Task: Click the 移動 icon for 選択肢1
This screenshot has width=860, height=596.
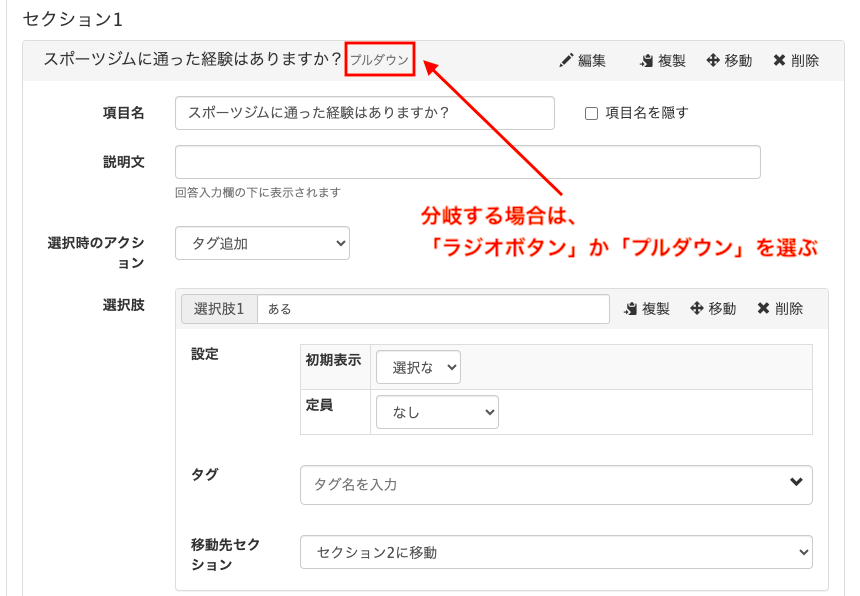Action: tap(697, 309)
